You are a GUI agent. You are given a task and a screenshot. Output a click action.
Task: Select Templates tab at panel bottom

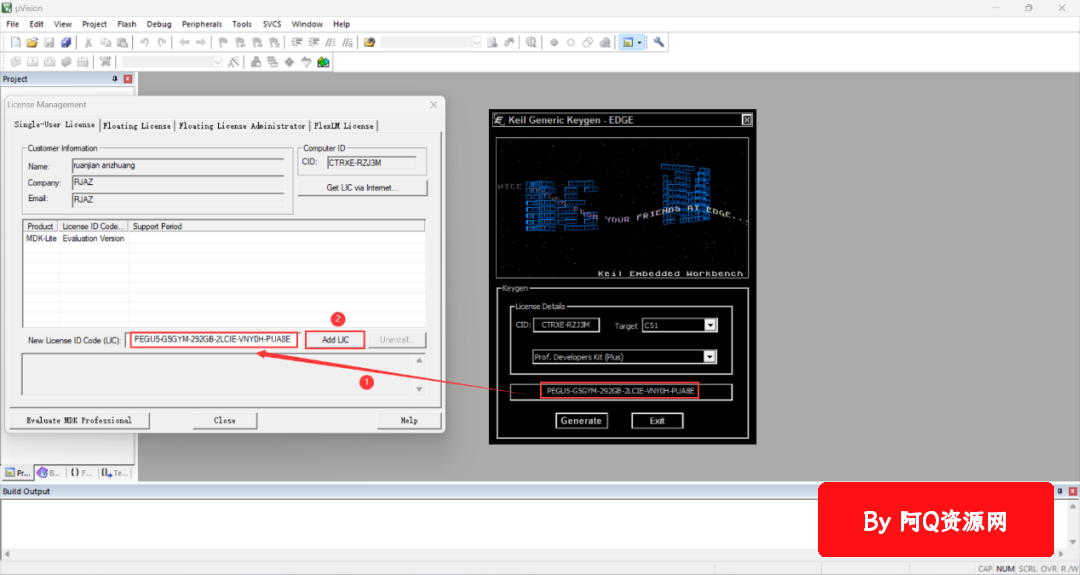click(x=114, y=473)
